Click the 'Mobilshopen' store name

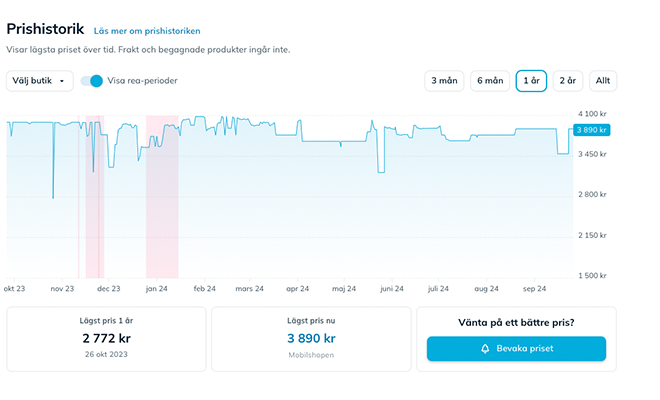(x=311, y=355)
